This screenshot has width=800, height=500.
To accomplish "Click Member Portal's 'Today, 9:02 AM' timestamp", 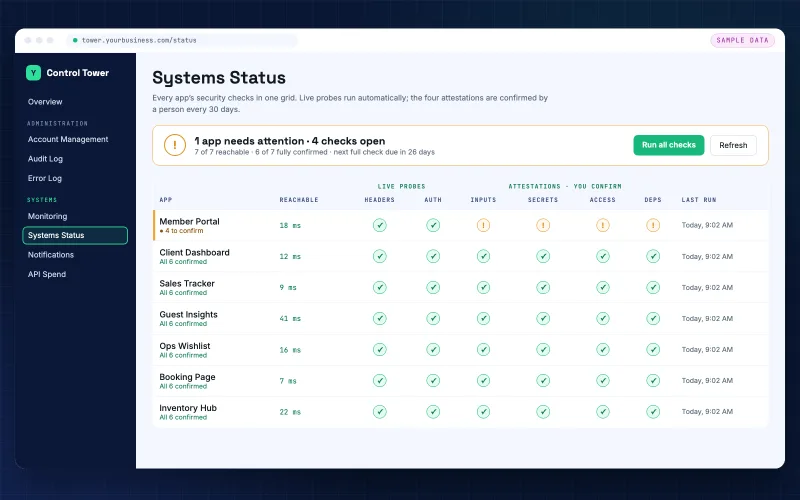I will coord(707,225).
